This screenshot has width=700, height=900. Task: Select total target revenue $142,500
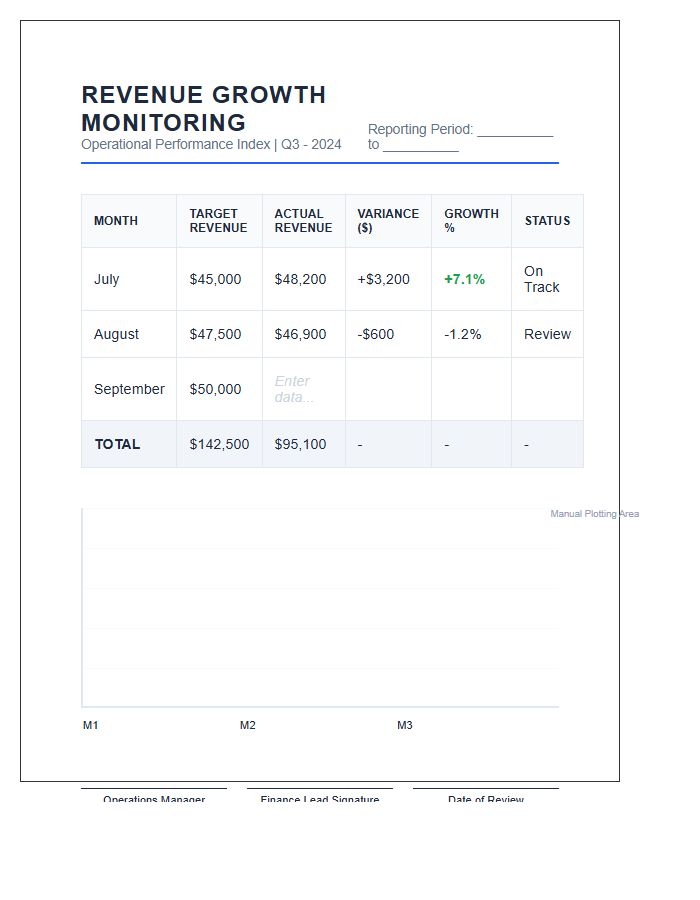tap(219, 444)
